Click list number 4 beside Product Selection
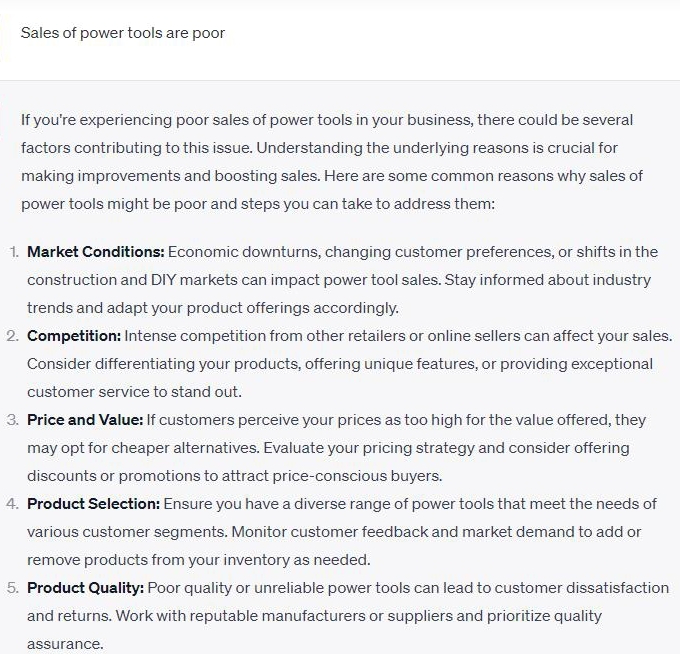 pyautogui.click(x=13, y=504)
